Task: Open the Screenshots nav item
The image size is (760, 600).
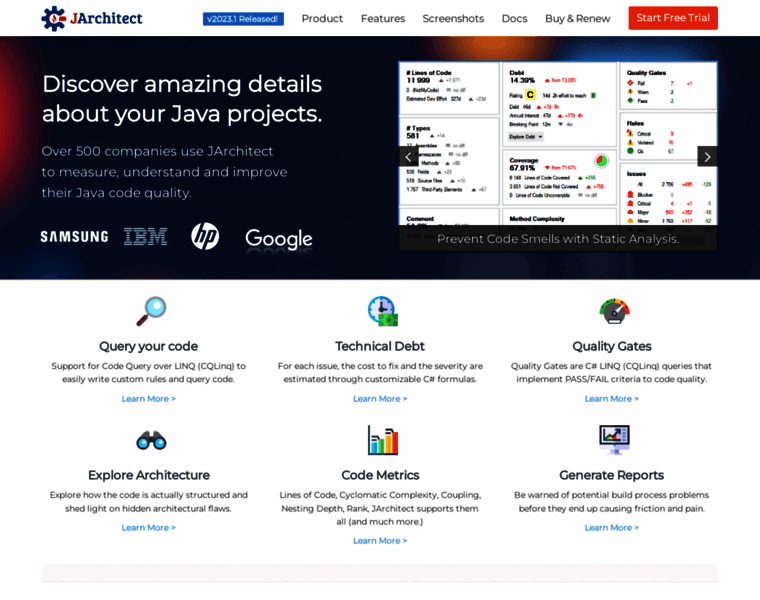Action: click(453, 18)
